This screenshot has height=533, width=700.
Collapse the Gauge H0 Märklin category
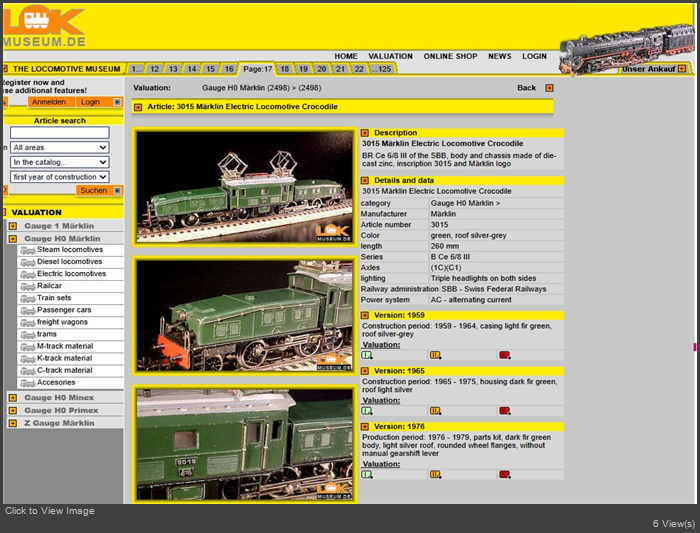(x=13, y=239)
